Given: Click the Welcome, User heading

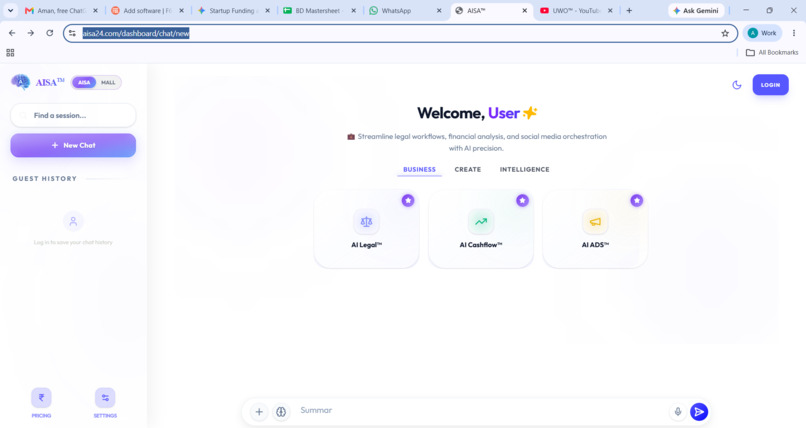Looking at the screenshot, I should coord(477,113).
